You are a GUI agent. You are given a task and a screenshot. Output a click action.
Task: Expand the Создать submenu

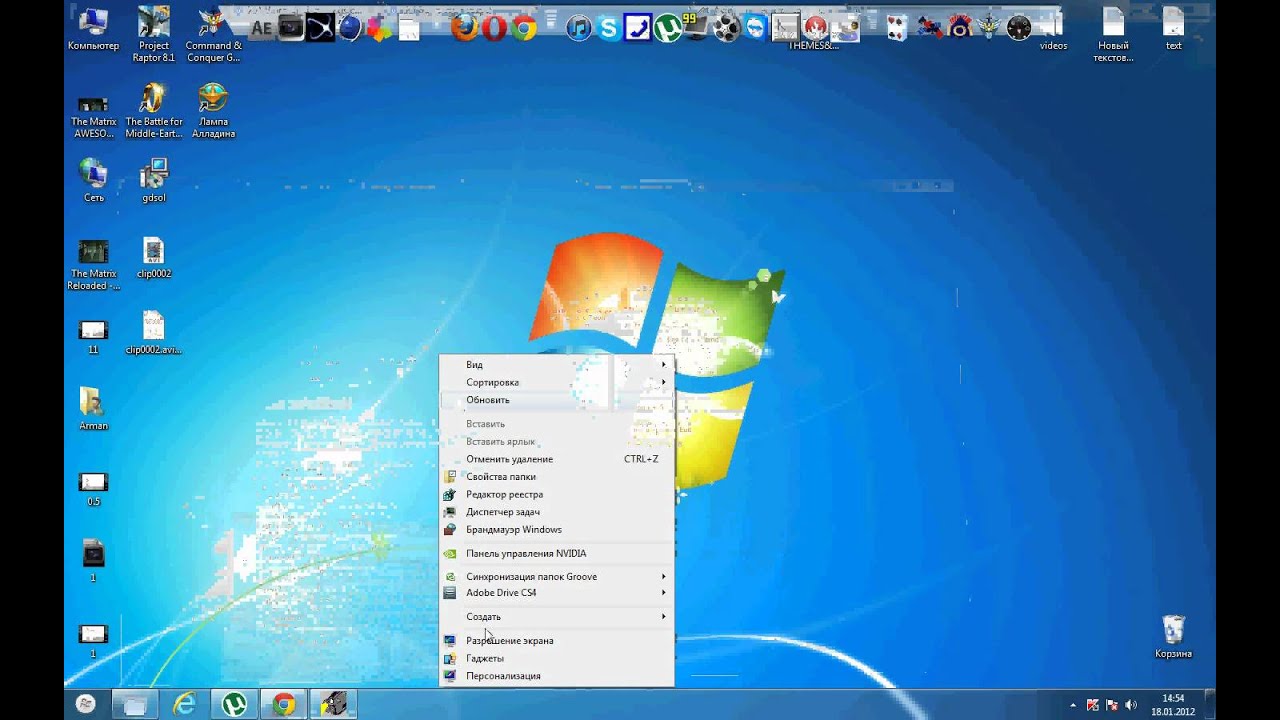557,617
